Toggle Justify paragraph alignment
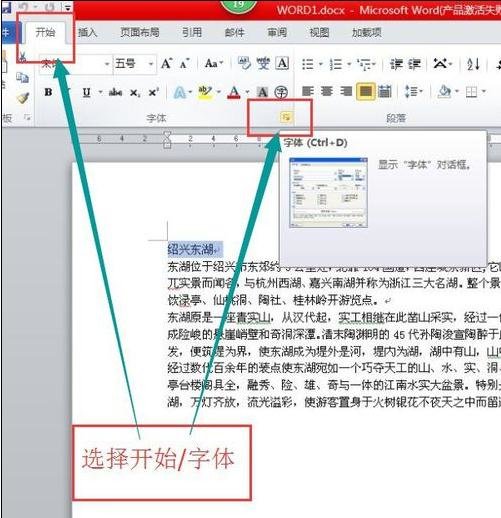The height and width of the screenshot is (518, 501). 366,91
